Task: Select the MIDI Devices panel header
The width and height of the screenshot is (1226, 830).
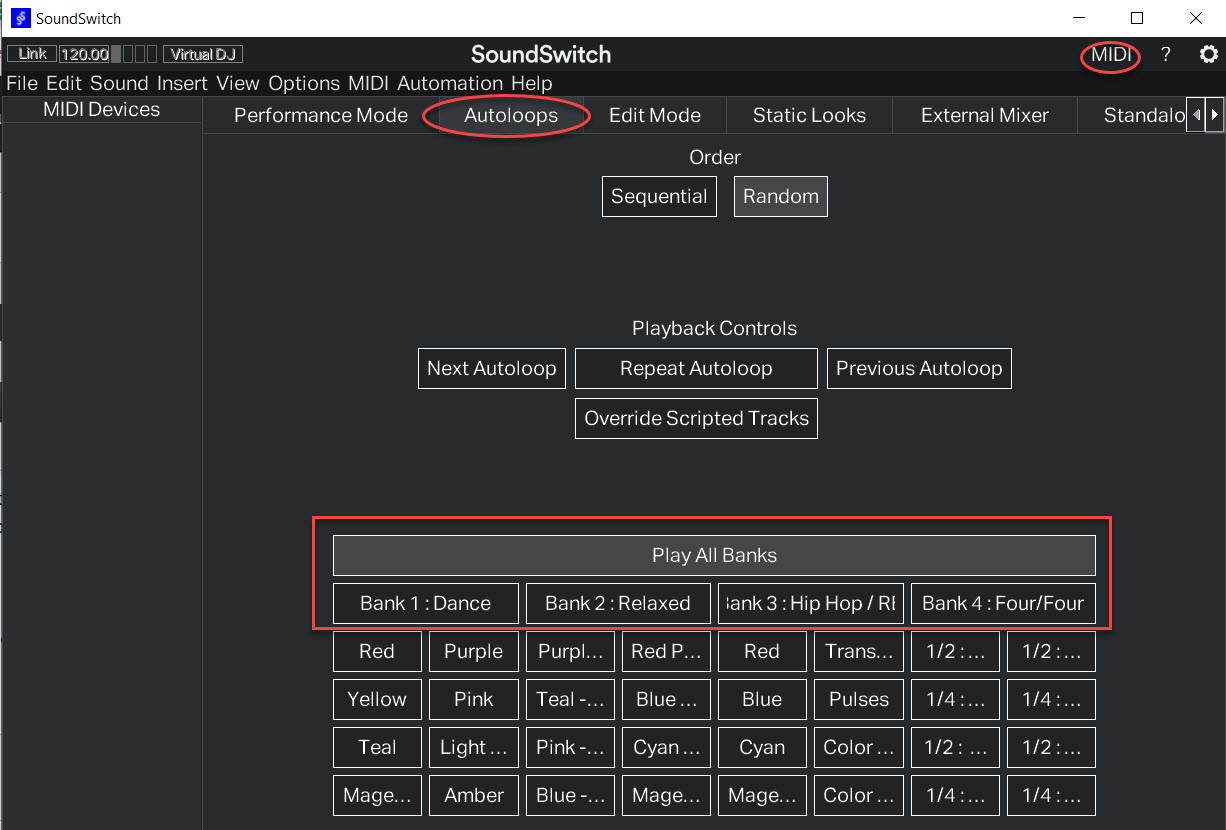Action: 101,110
